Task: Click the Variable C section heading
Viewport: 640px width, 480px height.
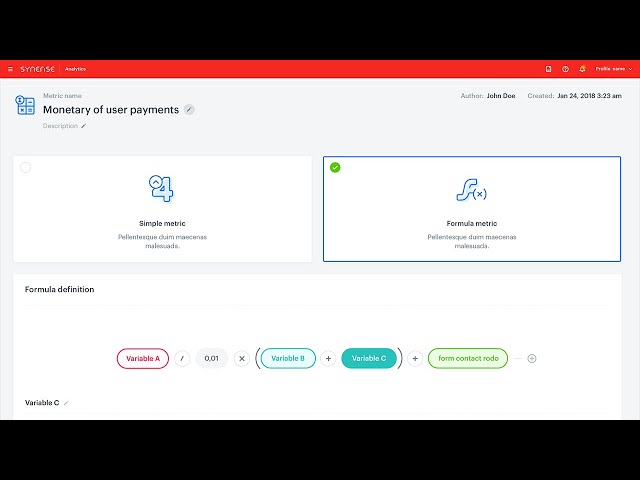Action: [42, 403]
